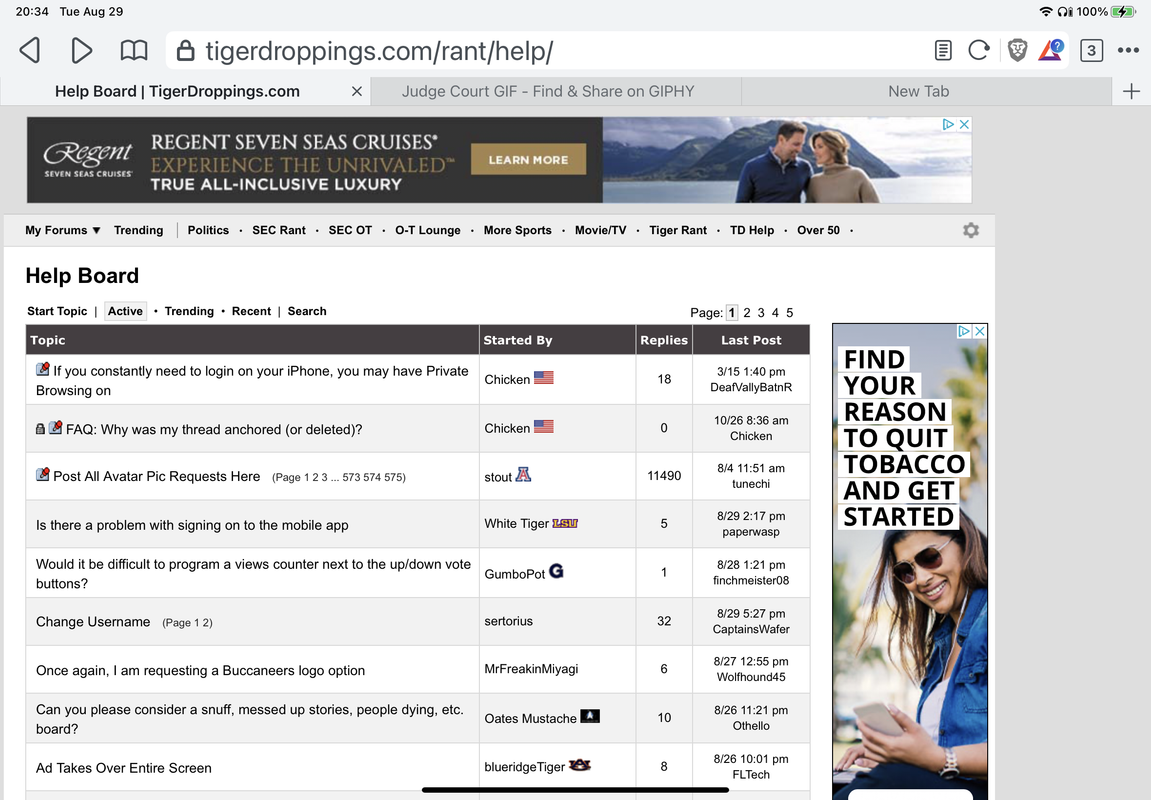Open FAQ thread anchored or deleted
Image resolution: width=1151 pixels, height=800 pixels.
[x=214, y=429]
